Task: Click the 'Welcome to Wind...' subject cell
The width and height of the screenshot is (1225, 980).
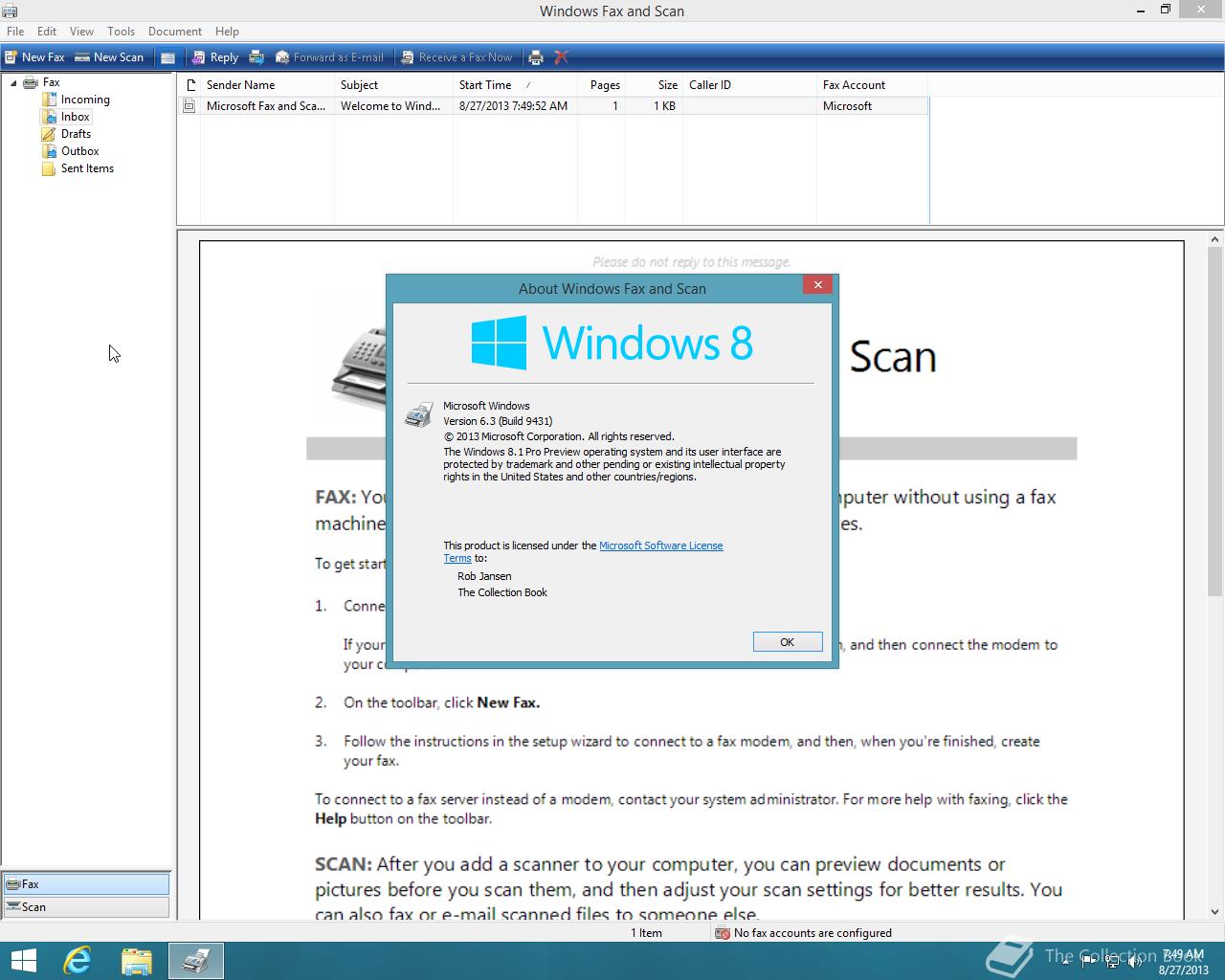Action: 390,106
